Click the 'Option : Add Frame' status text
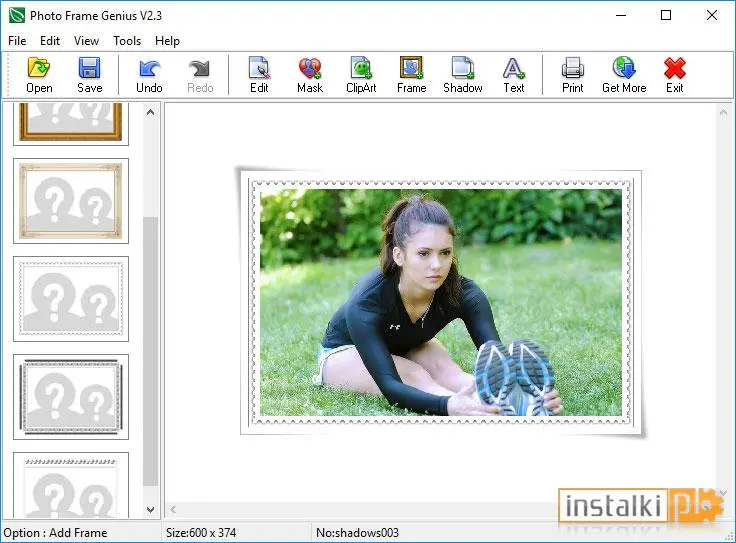The width and height of the screenshot is (736, 543). pos(55,533)
